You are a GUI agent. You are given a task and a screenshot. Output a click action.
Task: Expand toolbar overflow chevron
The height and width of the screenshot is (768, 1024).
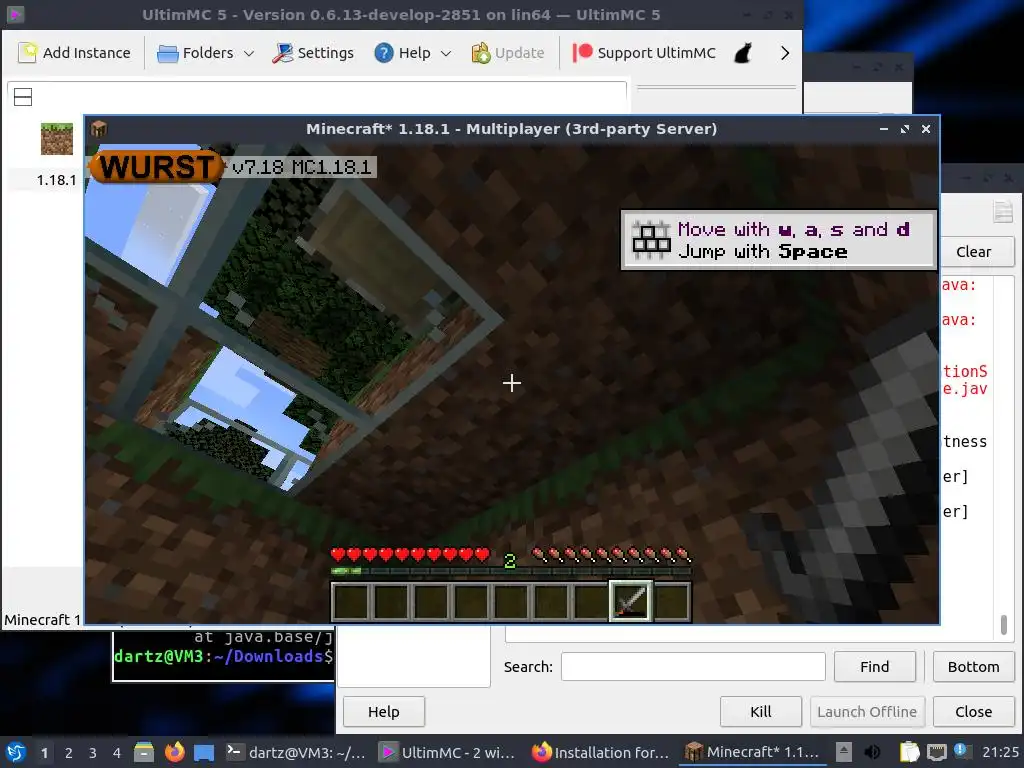click(785, 53)
